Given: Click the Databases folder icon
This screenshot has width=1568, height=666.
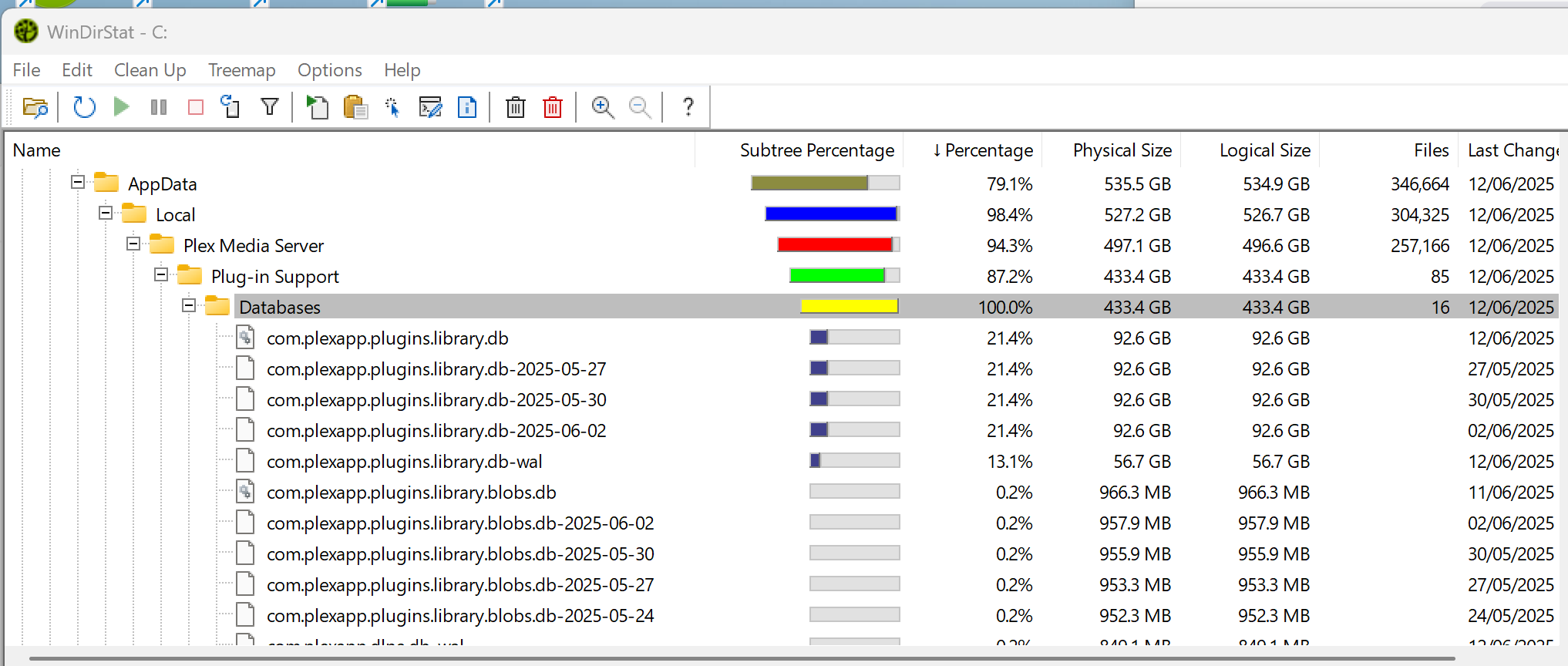Looking at the screenshot, I should point(217,307).
